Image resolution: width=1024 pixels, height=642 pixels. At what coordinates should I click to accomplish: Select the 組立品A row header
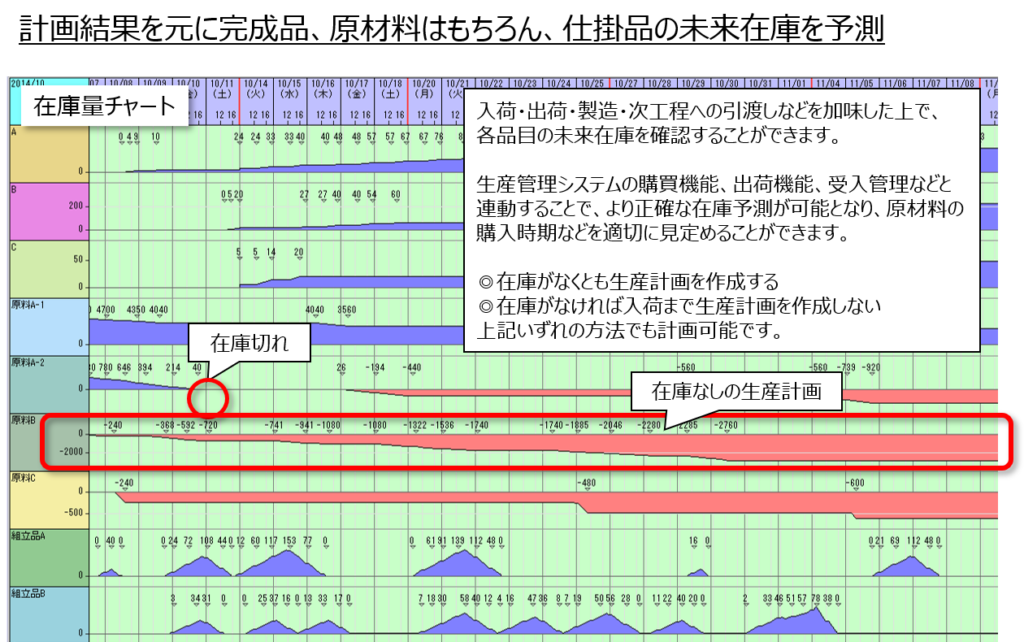47,556
